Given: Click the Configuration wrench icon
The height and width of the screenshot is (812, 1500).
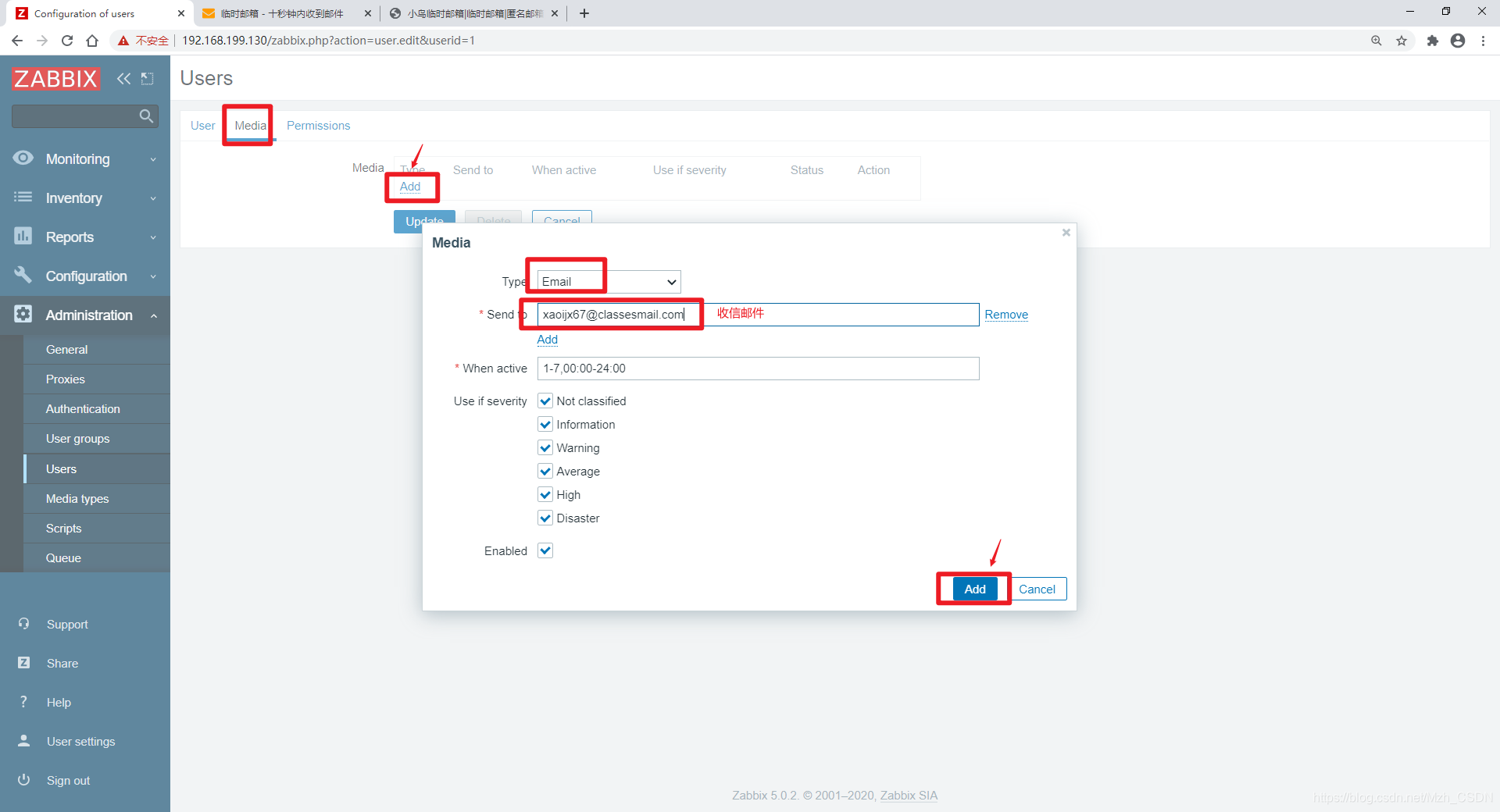Looking at the screenshot, I should tap(23, 275).
